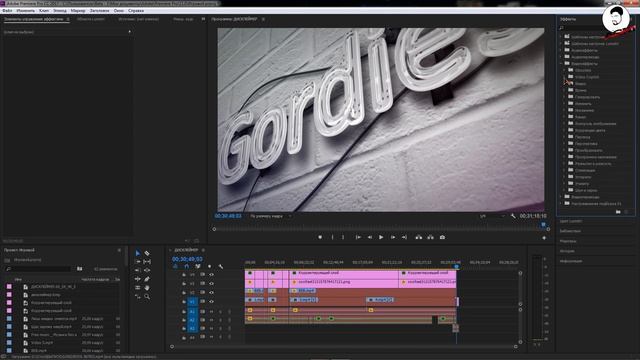Click Mark In in program monitor
Screen dimensions: 640x360
332,237
